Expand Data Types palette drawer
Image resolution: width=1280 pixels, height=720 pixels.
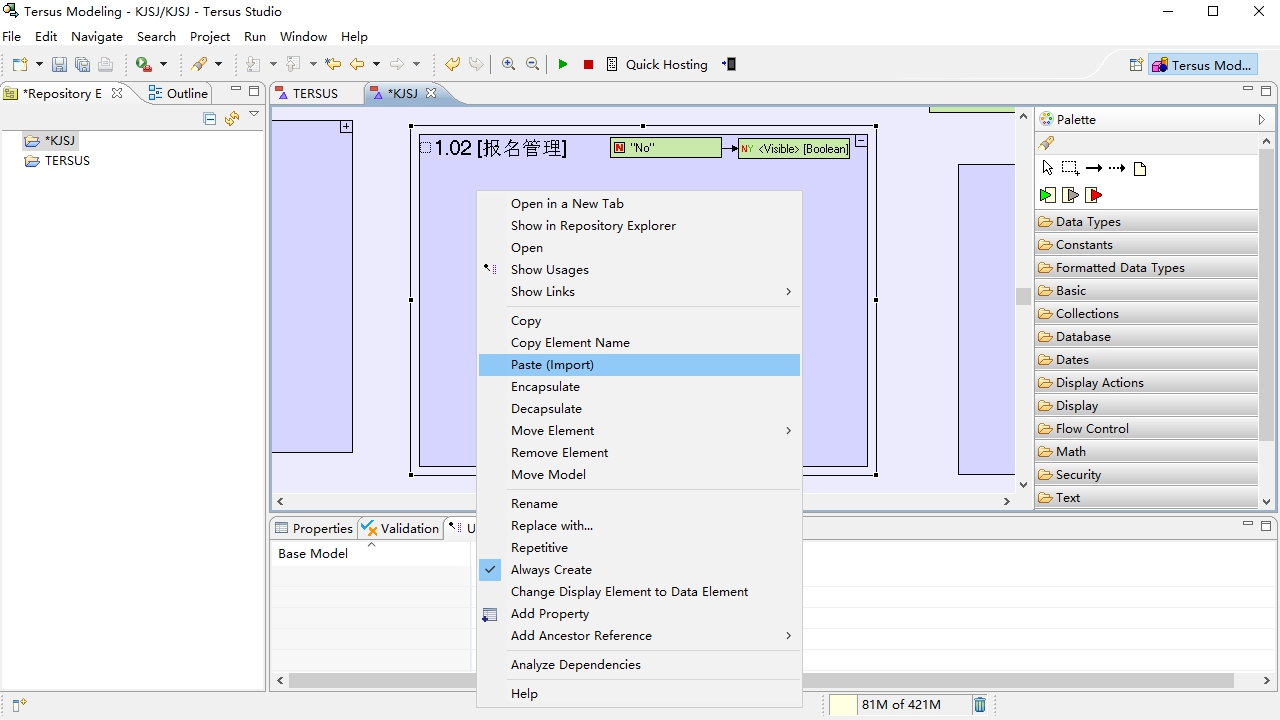click(x=1146, y=222)
